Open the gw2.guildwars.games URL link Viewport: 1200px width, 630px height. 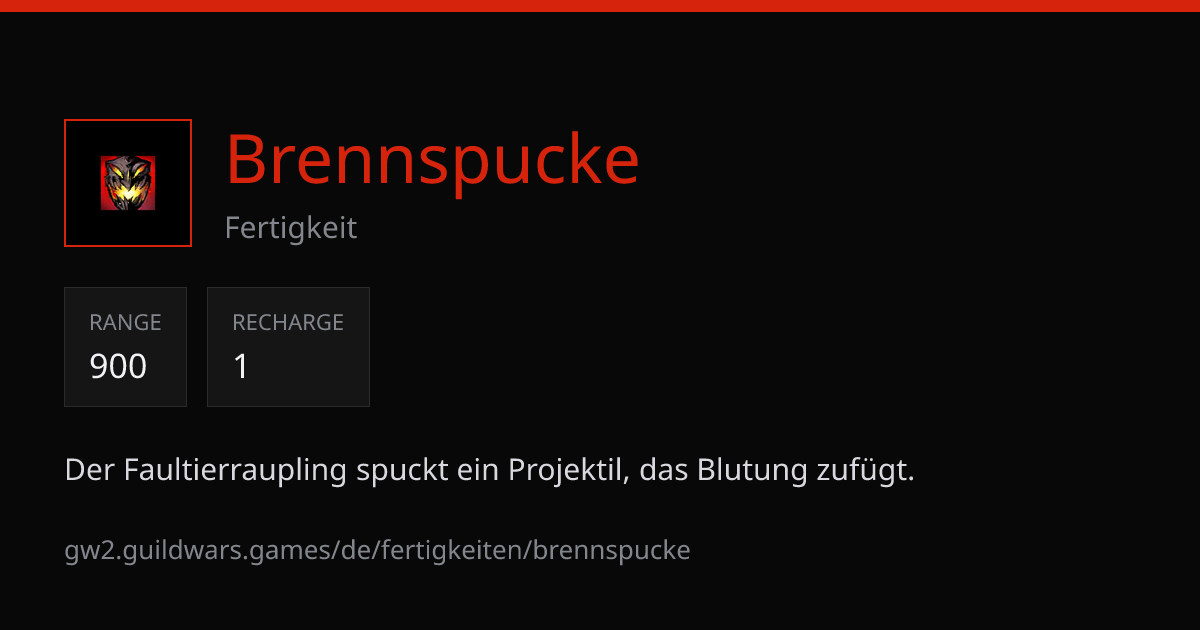point(378,550)
